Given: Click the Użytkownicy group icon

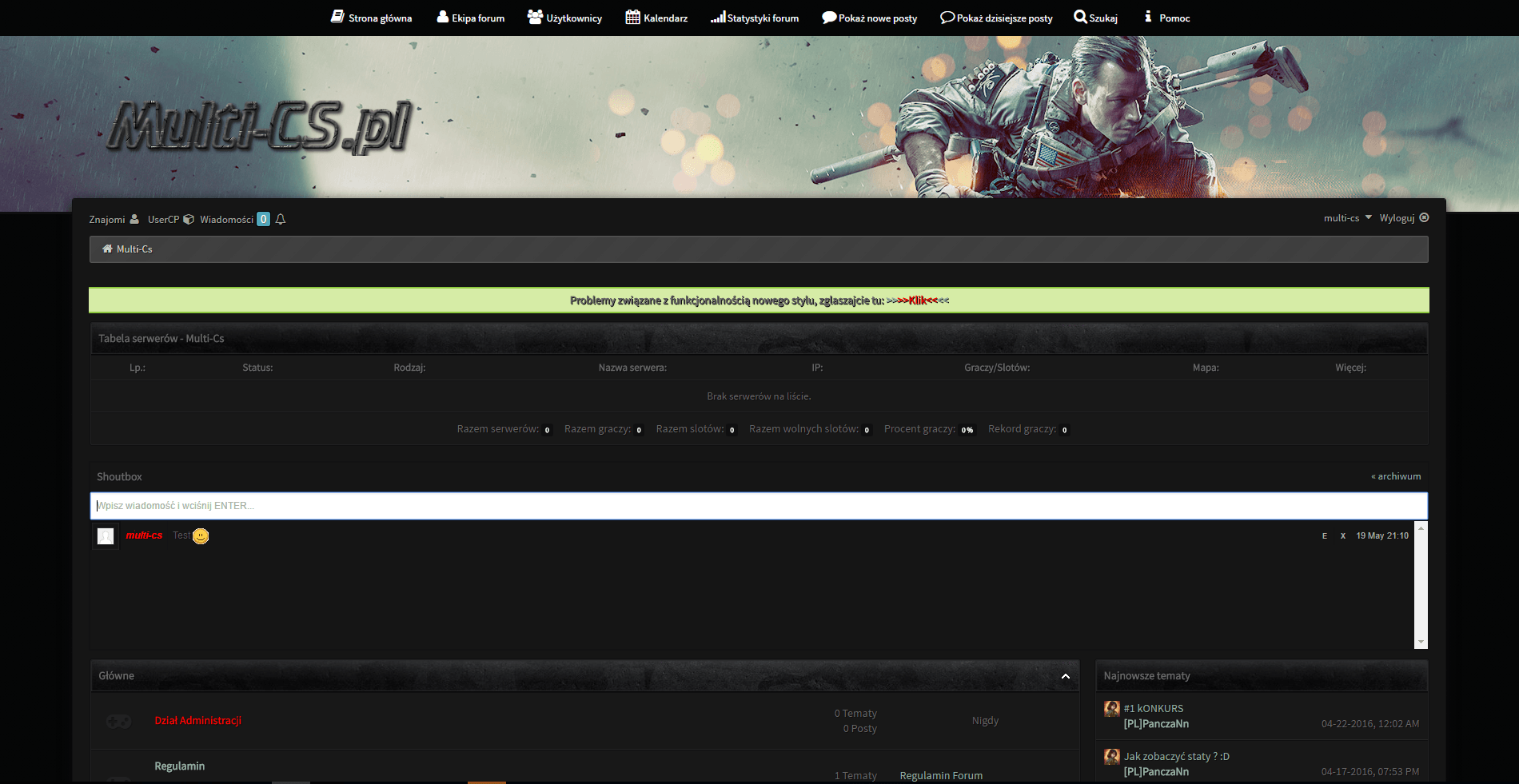Looking at the screenshot, I should tap(535, 17).
